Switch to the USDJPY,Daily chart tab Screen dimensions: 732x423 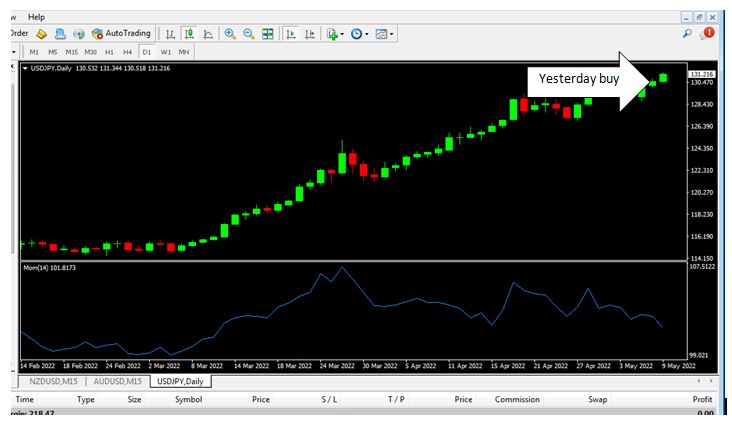pyautogui.click(x=180, y=381)
